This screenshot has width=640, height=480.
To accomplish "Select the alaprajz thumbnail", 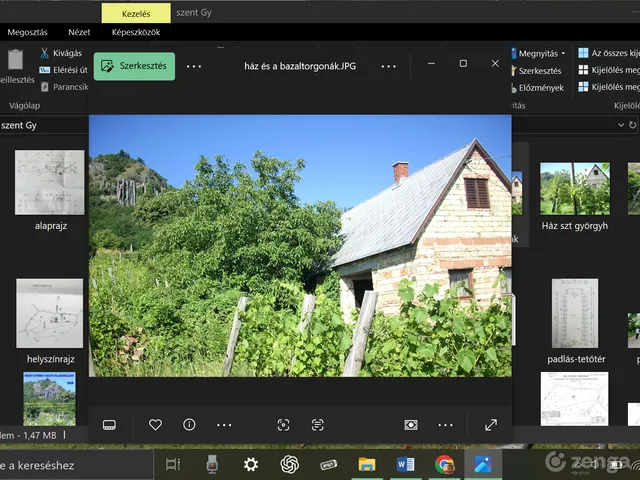I will click(50, 182).
